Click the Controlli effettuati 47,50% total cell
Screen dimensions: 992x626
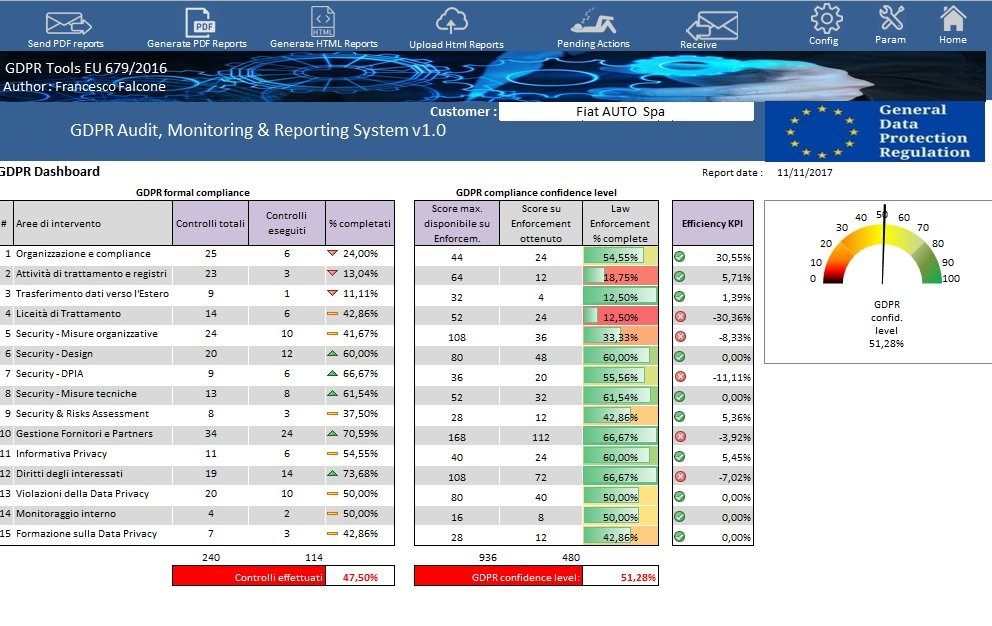pos(360,577)
